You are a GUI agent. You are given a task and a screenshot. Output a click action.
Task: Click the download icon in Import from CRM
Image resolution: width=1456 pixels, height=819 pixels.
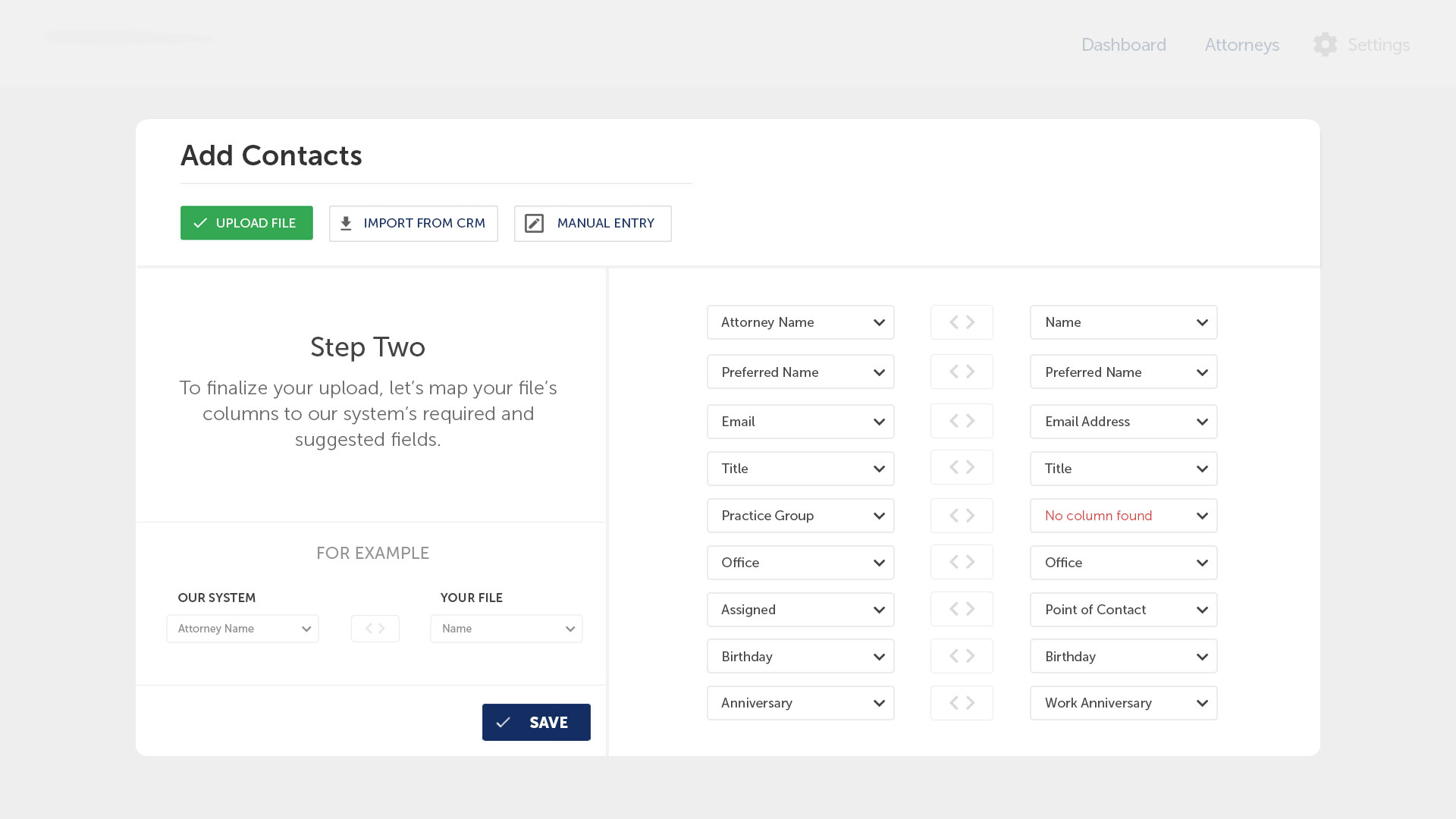click(346, 224)
